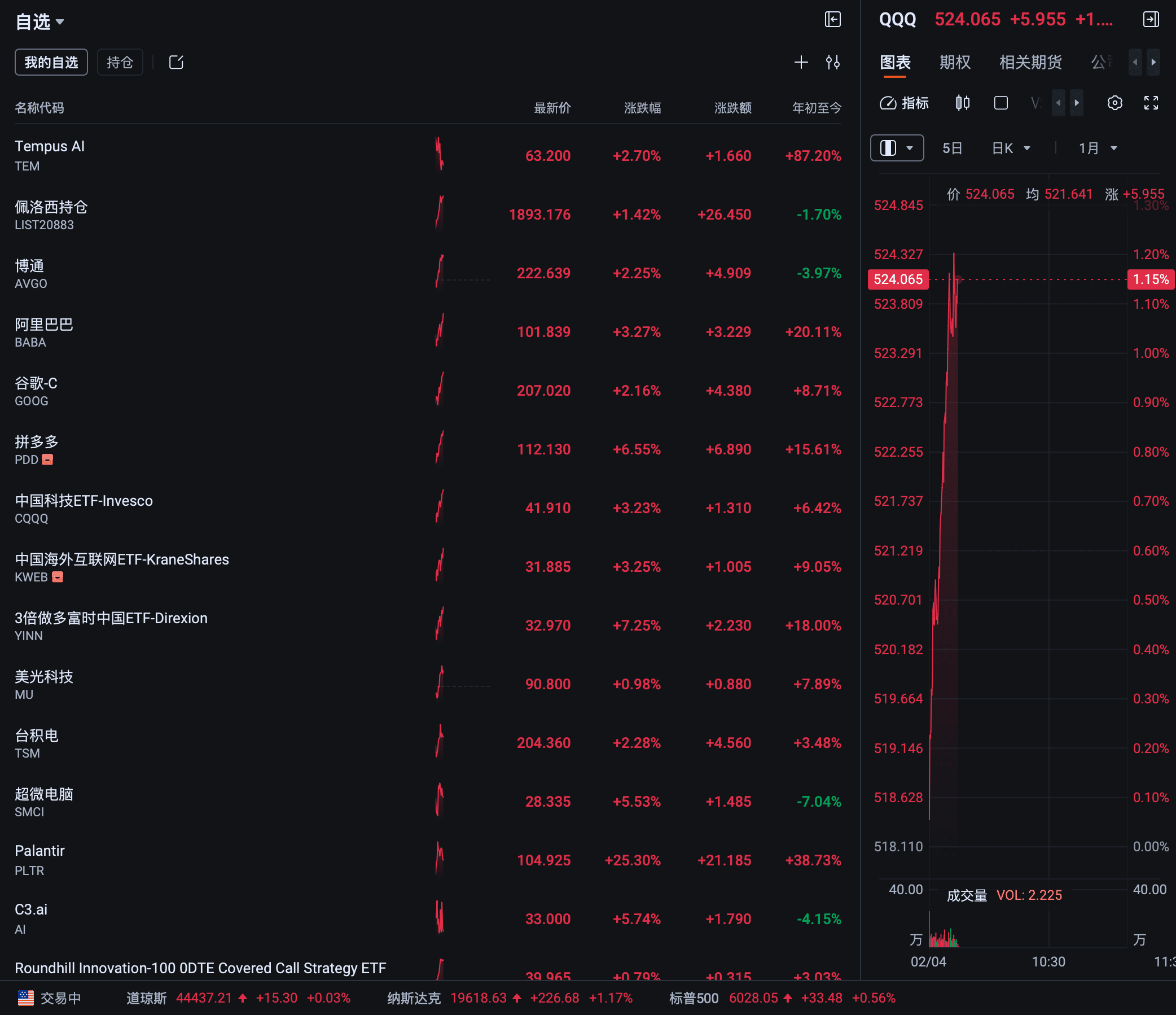Collapse the watchlist panel icon

(x=832, y=20)
